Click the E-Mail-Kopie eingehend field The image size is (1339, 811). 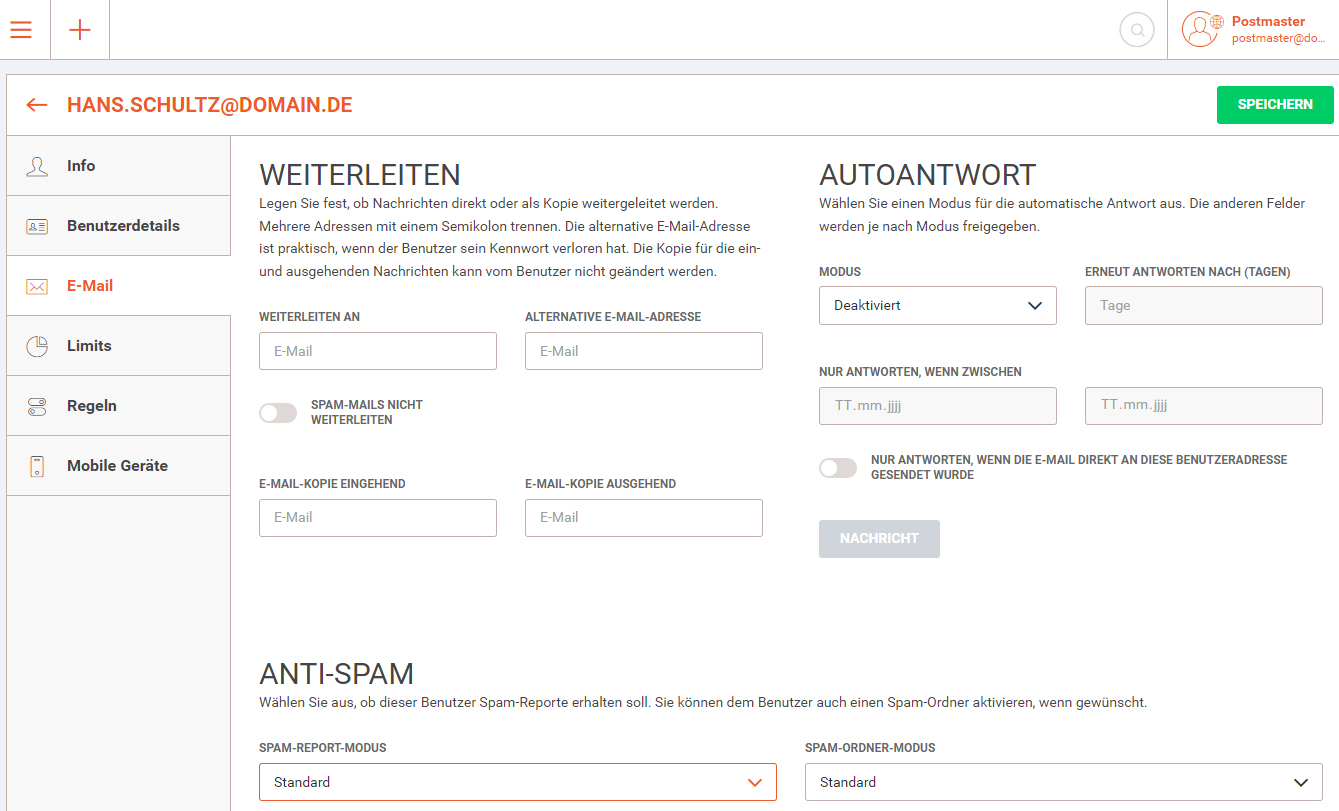tap(377, 518)
